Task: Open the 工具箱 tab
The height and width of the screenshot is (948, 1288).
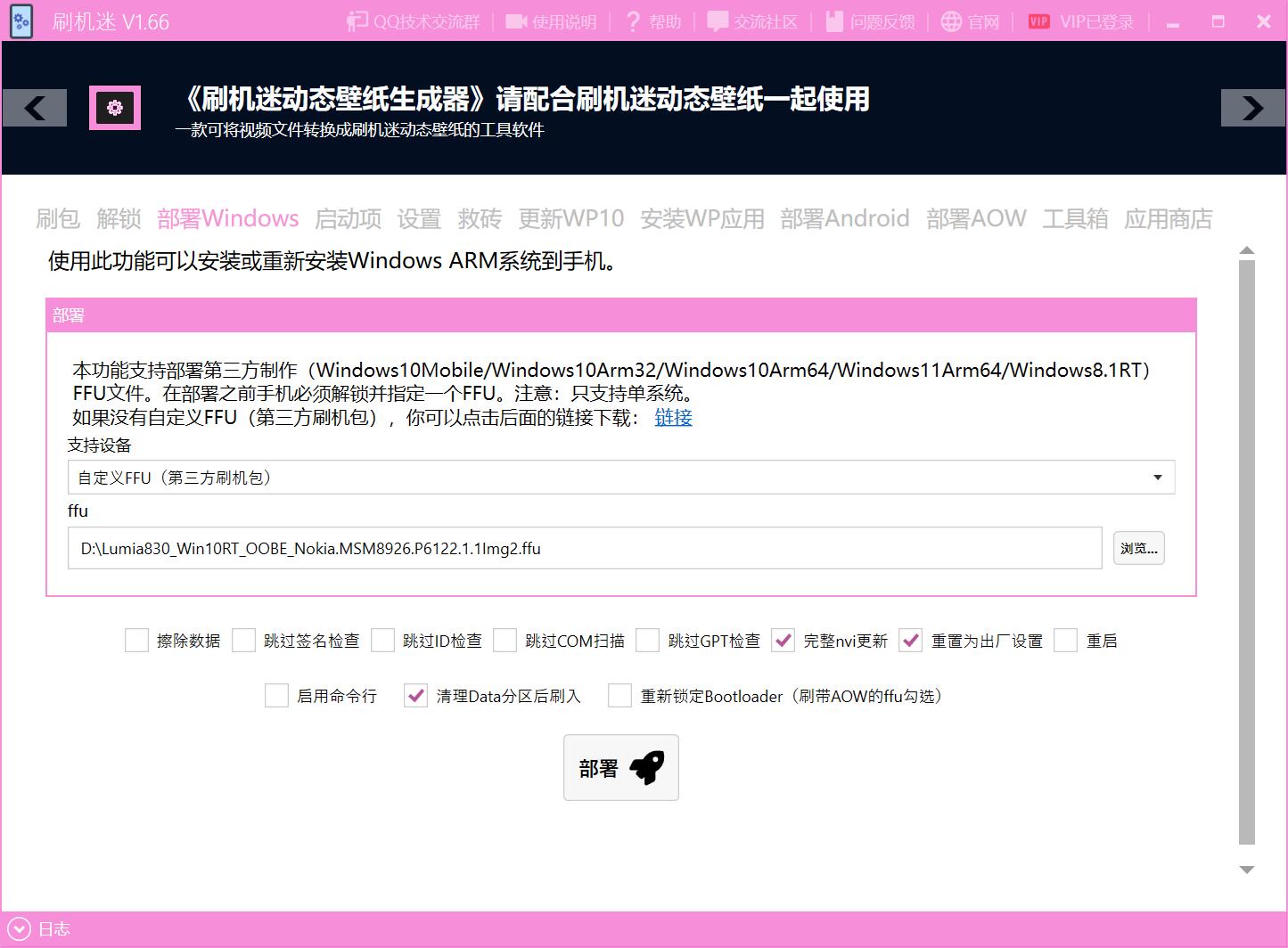Action: click(x=1075, y=218)
